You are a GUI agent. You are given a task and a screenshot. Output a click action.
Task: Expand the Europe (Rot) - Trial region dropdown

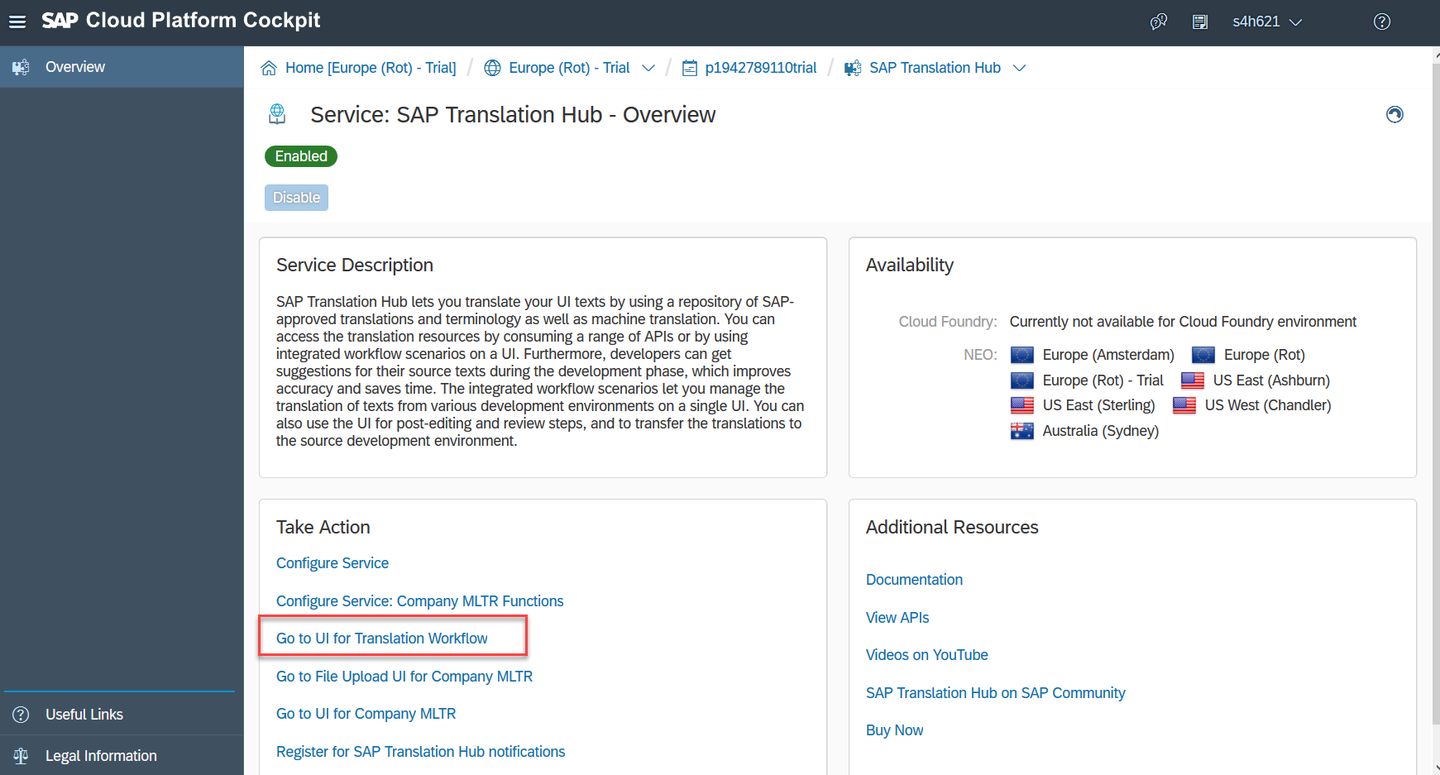648,68
